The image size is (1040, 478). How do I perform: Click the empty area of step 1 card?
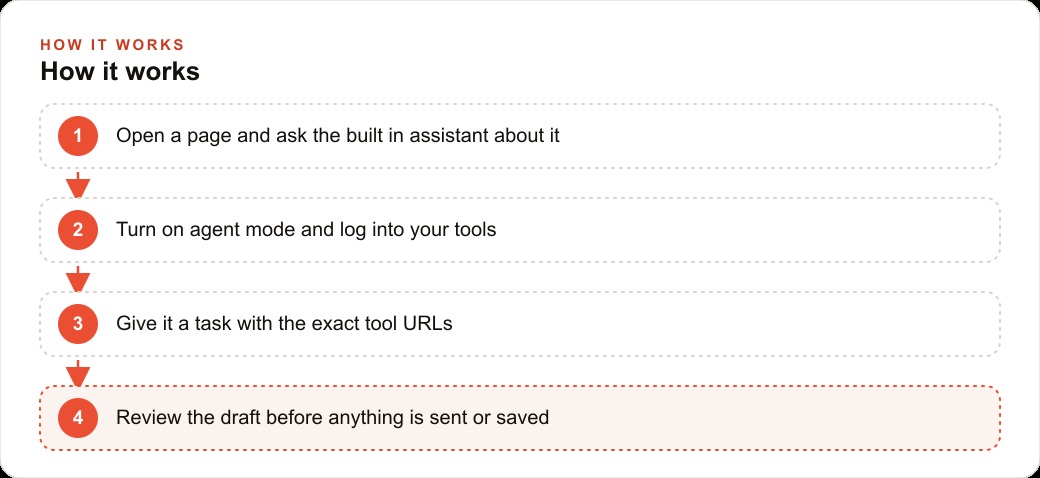[x=776, y=136]
